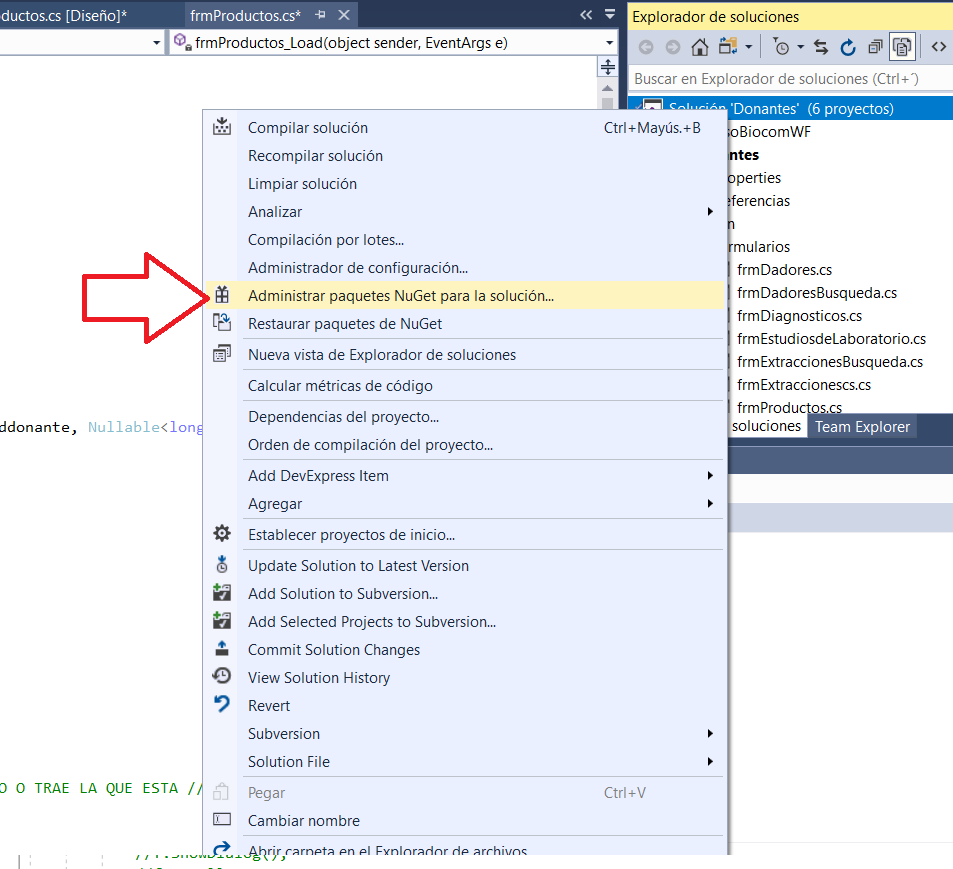Toggle Show All Files in Solution Explorer
Viewport: 953px width, 869px height.
point(903,47)
